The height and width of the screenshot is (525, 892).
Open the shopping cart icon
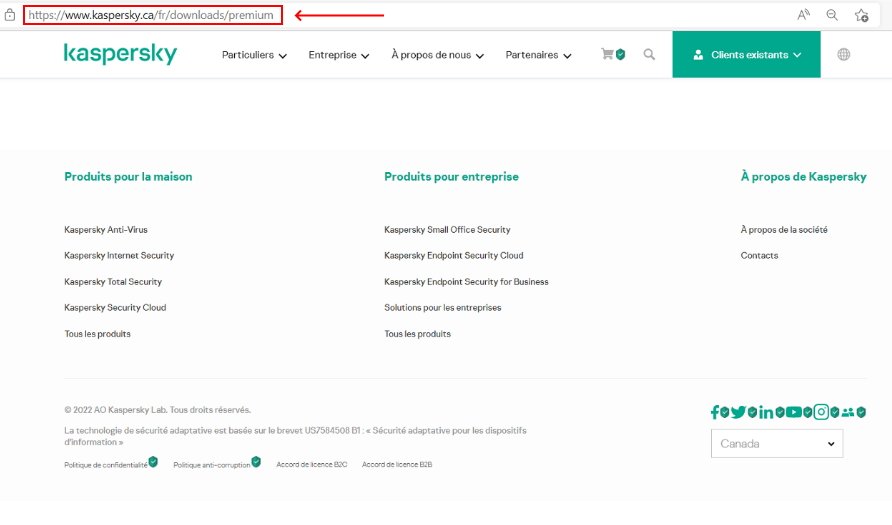607,54
